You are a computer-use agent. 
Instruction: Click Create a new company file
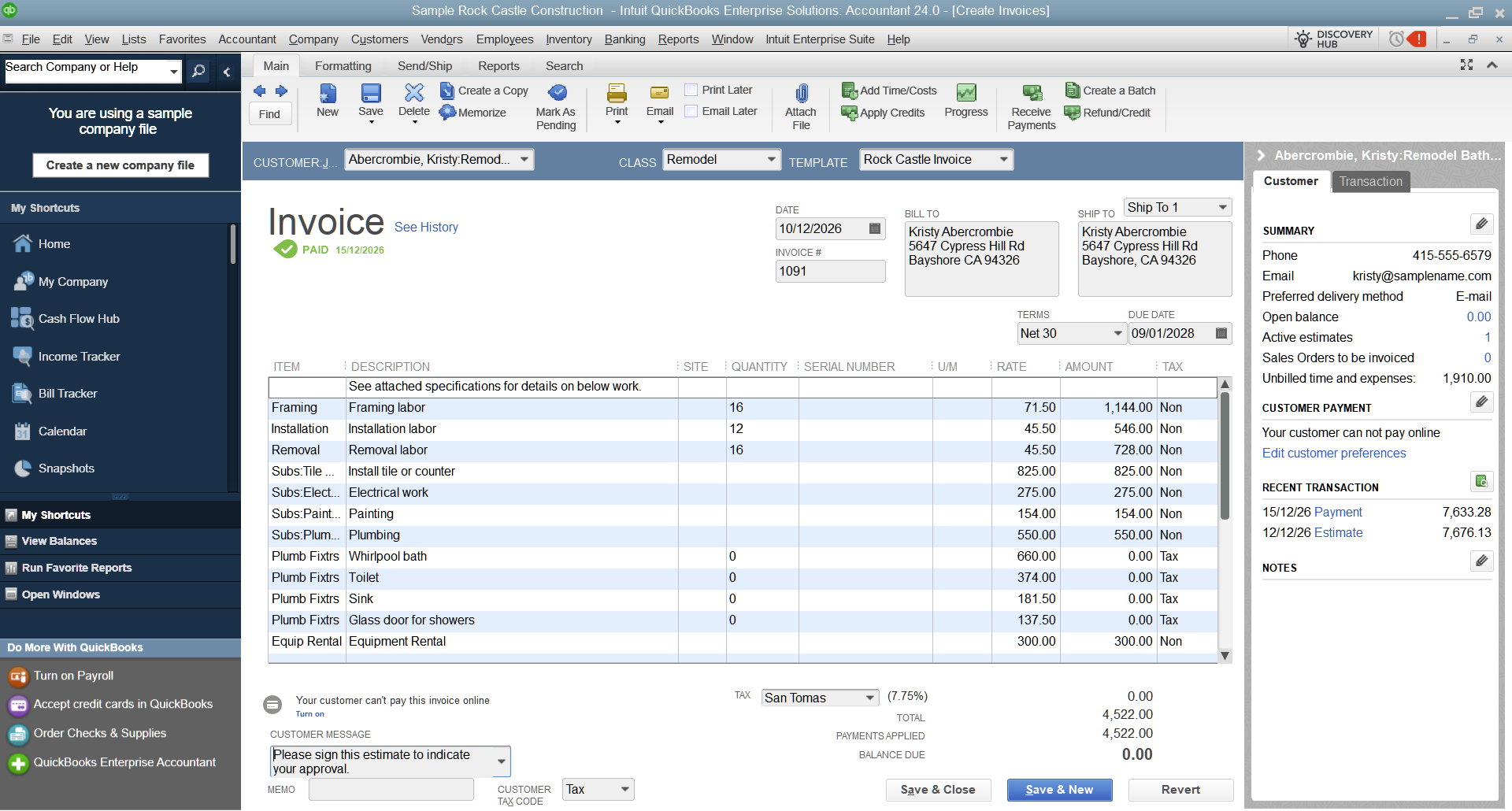[120, 165]
